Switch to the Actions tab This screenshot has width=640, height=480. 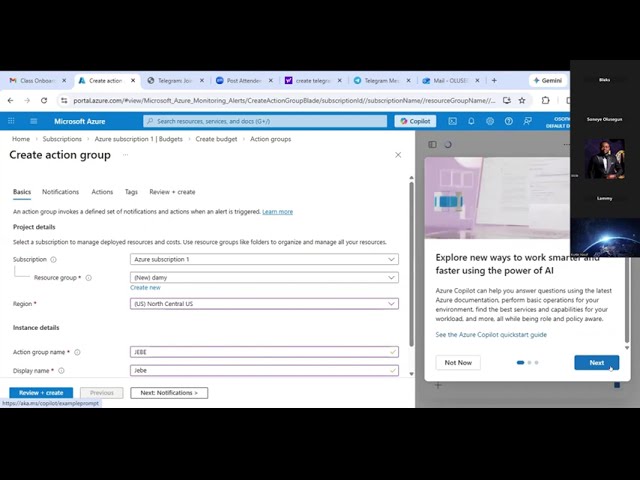pyautogui.click(x=102, y=192)
